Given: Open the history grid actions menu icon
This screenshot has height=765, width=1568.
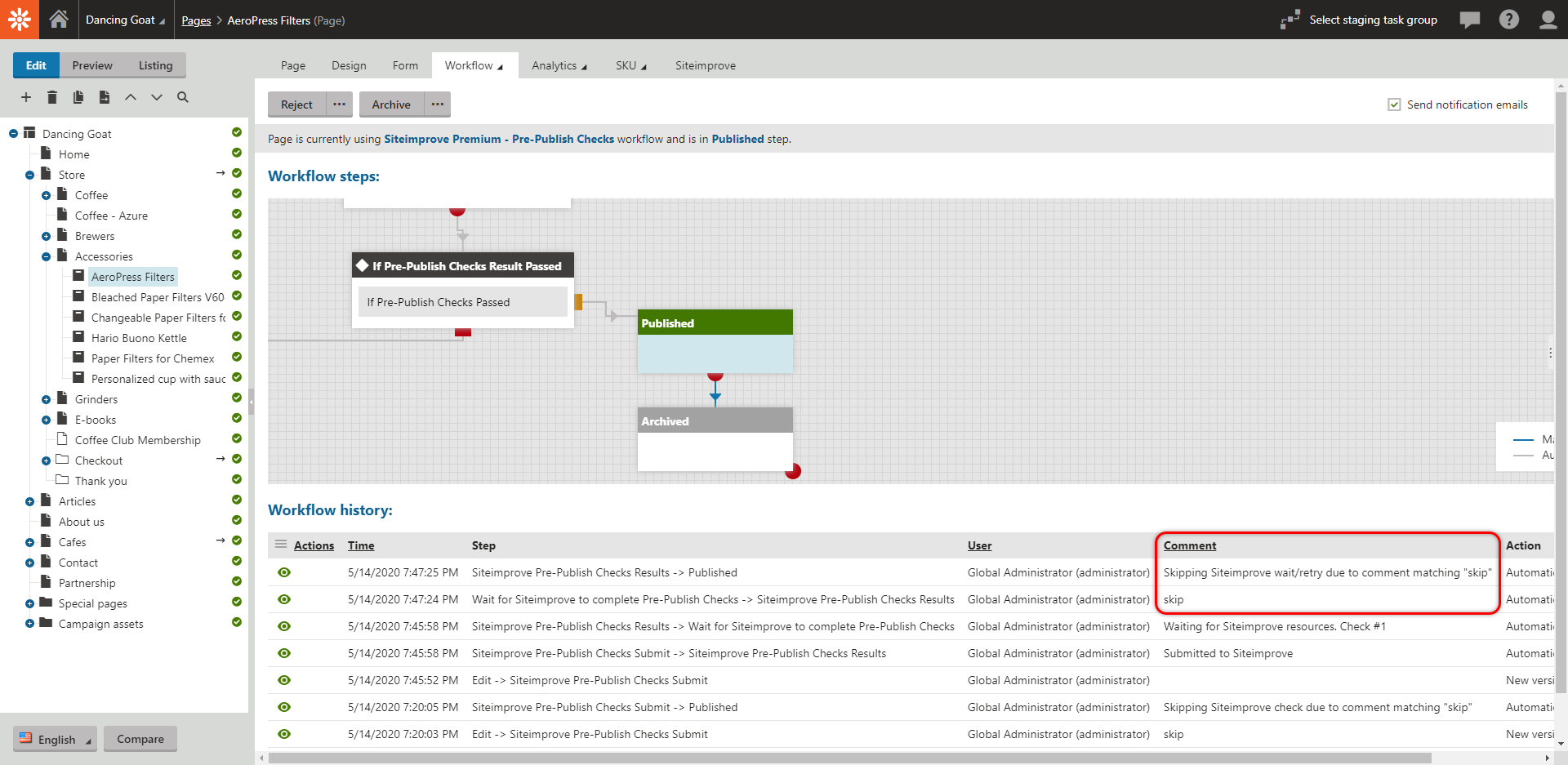Looking at the screenshot, I should tap(281, 545).
